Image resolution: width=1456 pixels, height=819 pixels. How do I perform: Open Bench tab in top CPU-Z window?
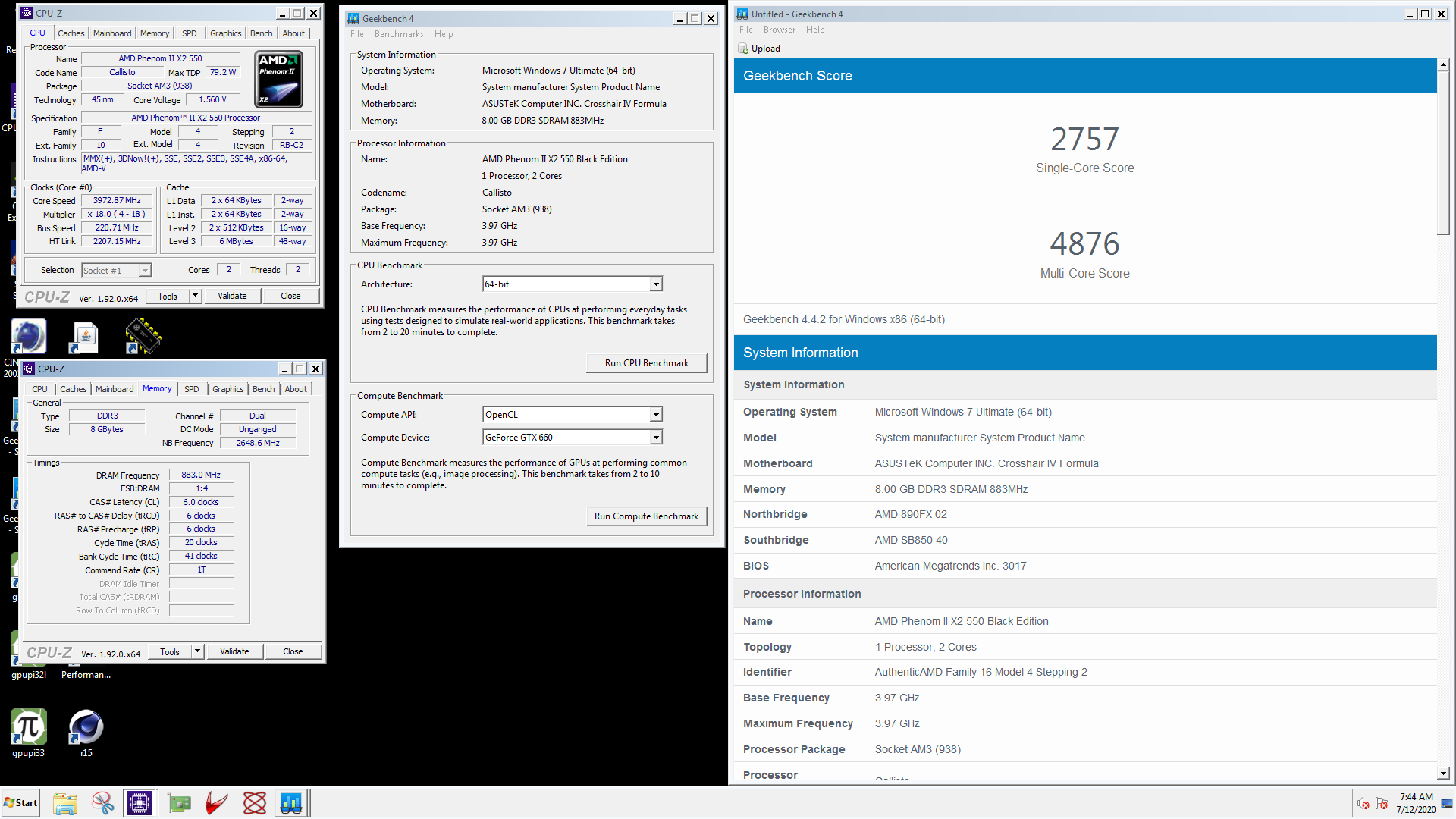pos(262,33)
